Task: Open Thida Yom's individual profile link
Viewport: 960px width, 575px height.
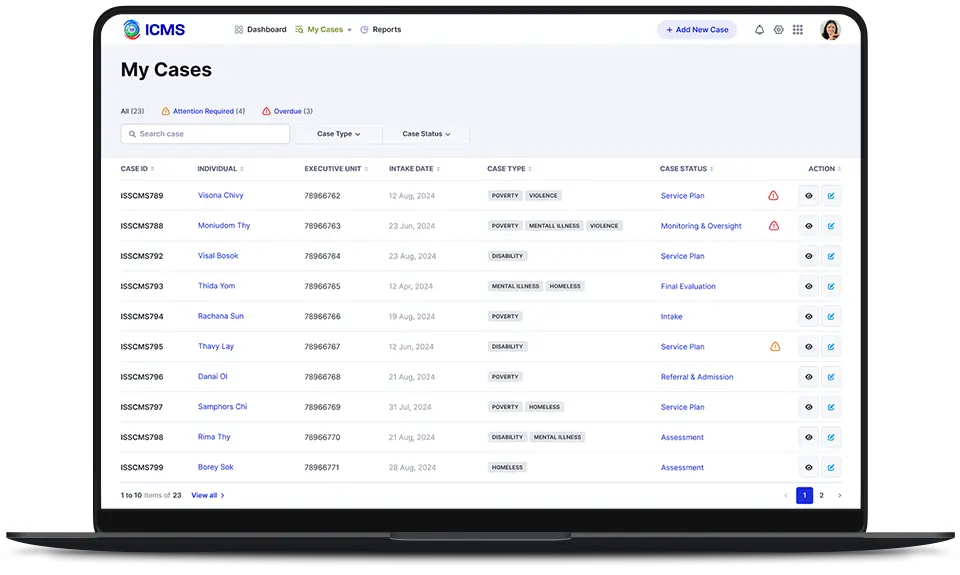Action: [x=216, y=286]
